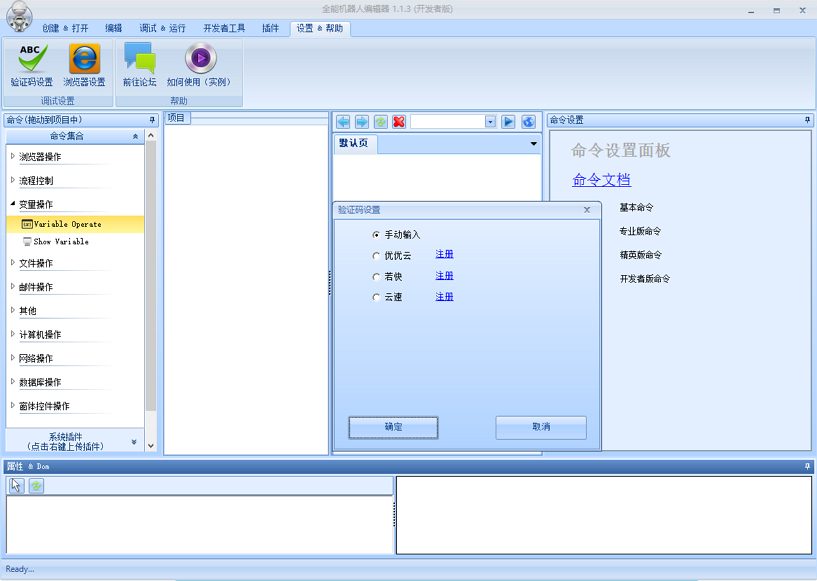
Task: Pin the 属性 & Dom panel pushpin
Action: pyautogui.click(x=807, y=466)
